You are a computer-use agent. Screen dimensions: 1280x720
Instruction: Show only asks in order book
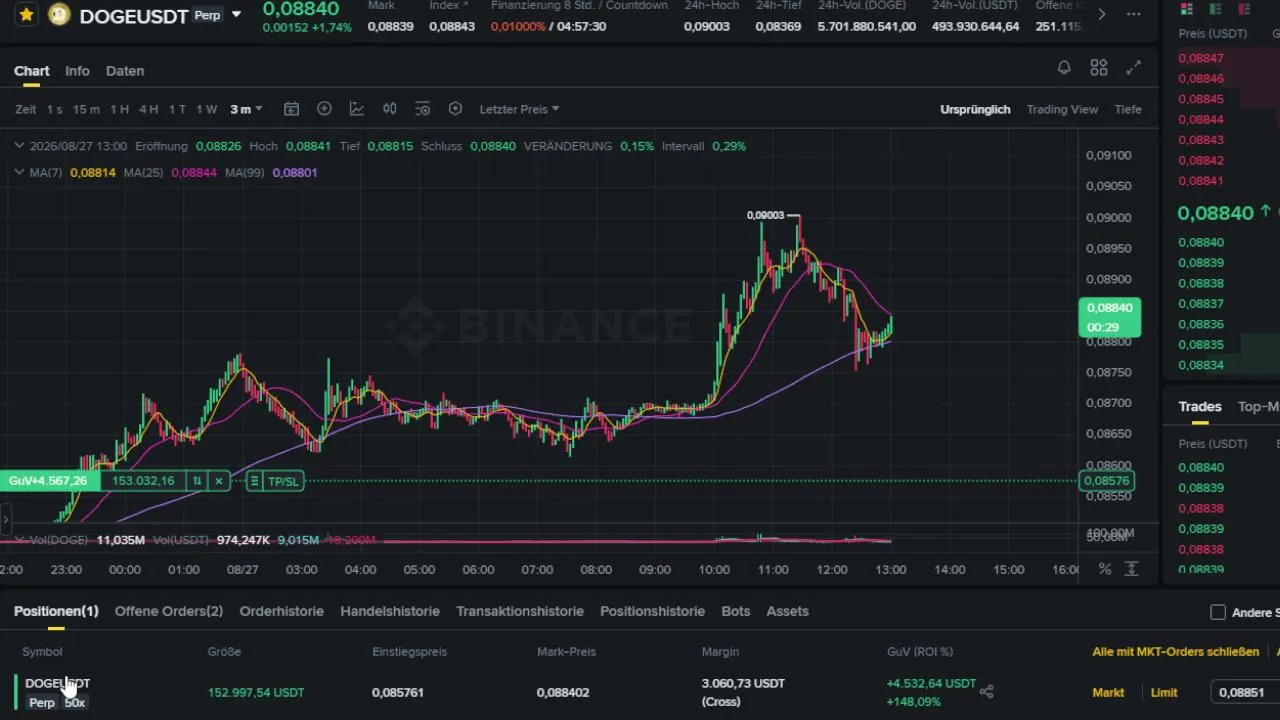1245,9
